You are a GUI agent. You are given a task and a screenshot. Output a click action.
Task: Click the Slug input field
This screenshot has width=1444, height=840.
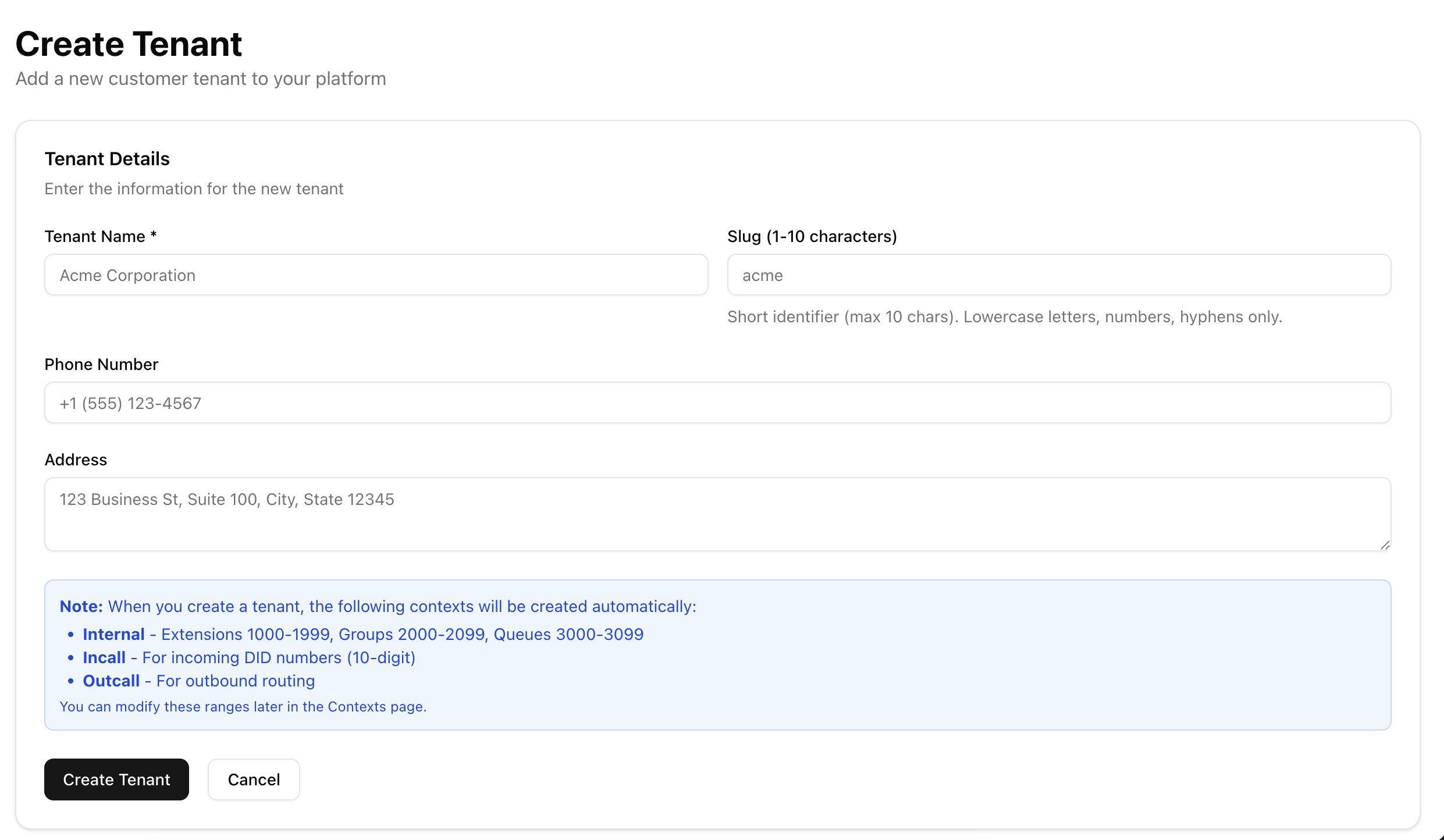pyautogui.click(x=1058, y=275)
